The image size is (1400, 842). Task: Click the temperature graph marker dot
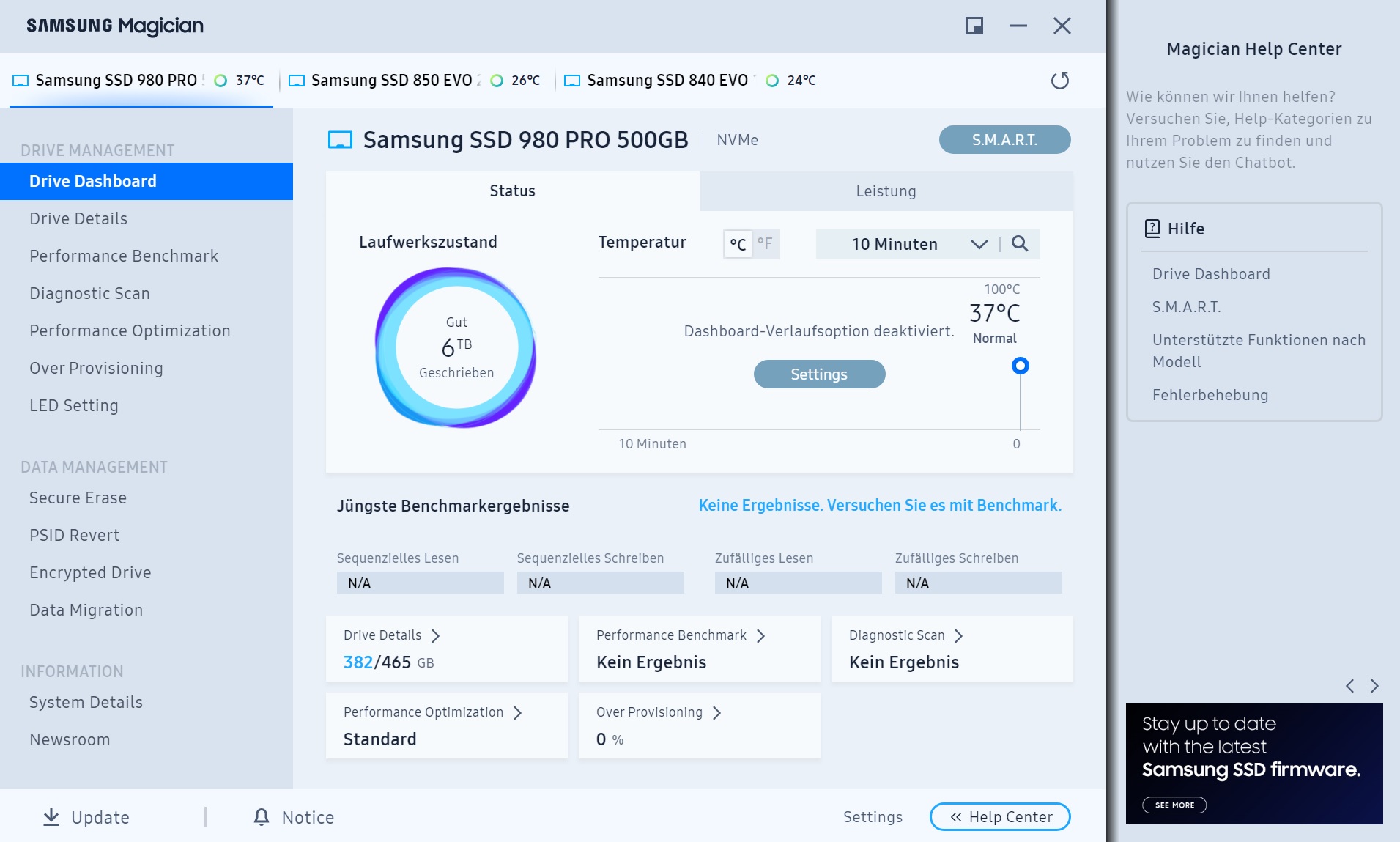(1020, 366)
